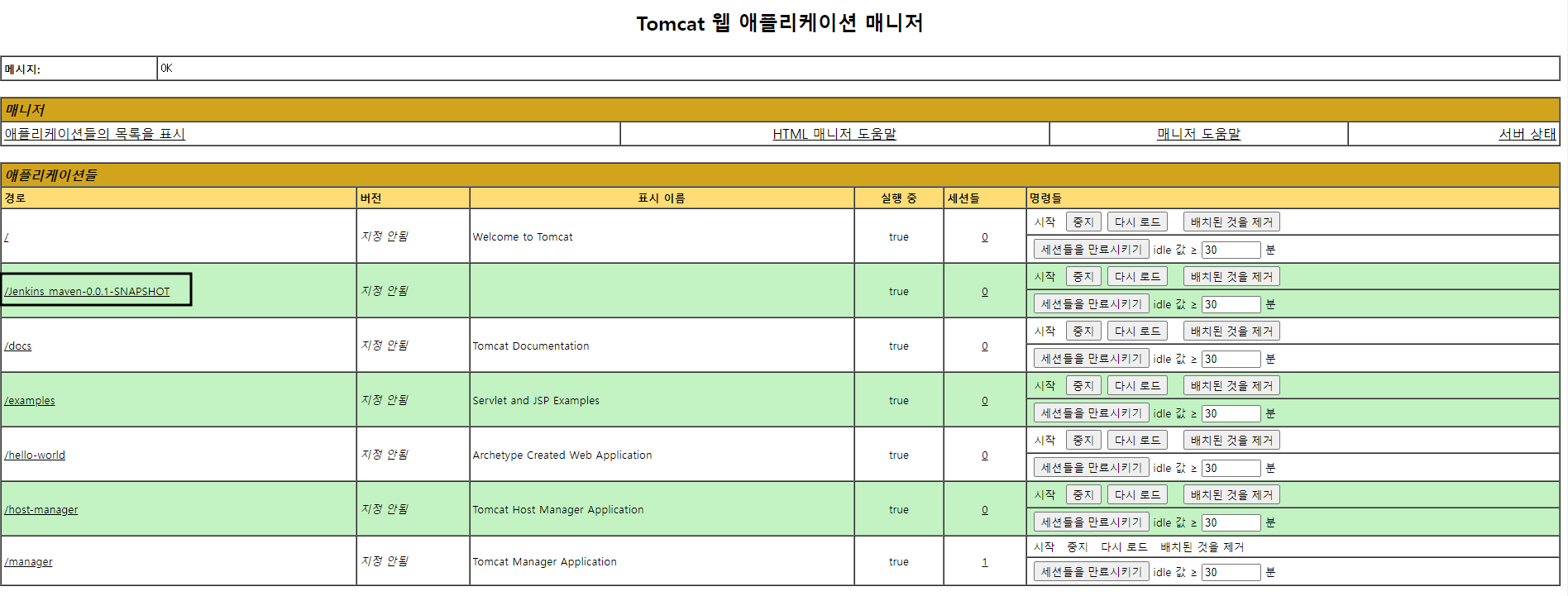Click 중지 button for /docs app

(1083, 331)
